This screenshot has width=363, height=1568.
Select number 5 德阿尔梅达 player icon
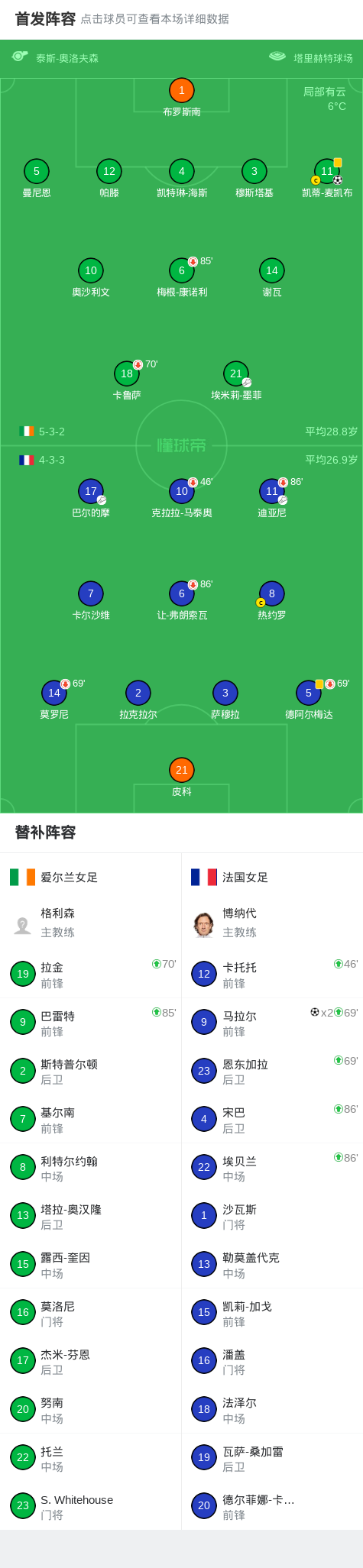click(x=309, y=693)
